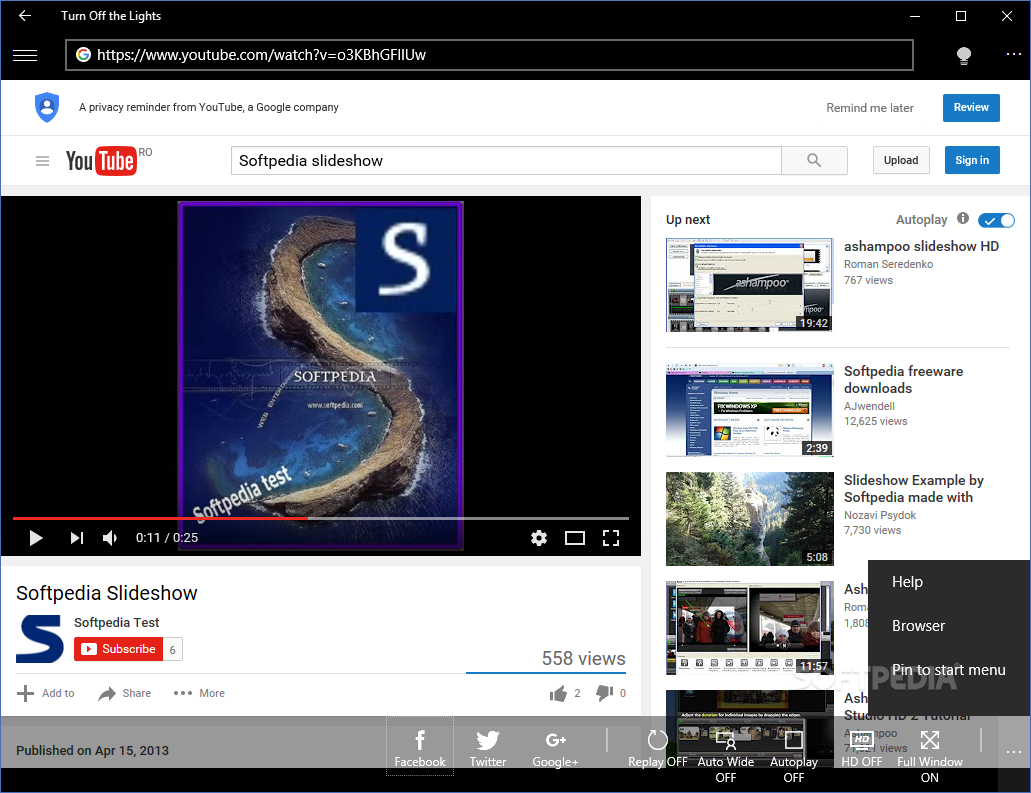Click Add to under the video
The image size is (1031, 793).
45,694
